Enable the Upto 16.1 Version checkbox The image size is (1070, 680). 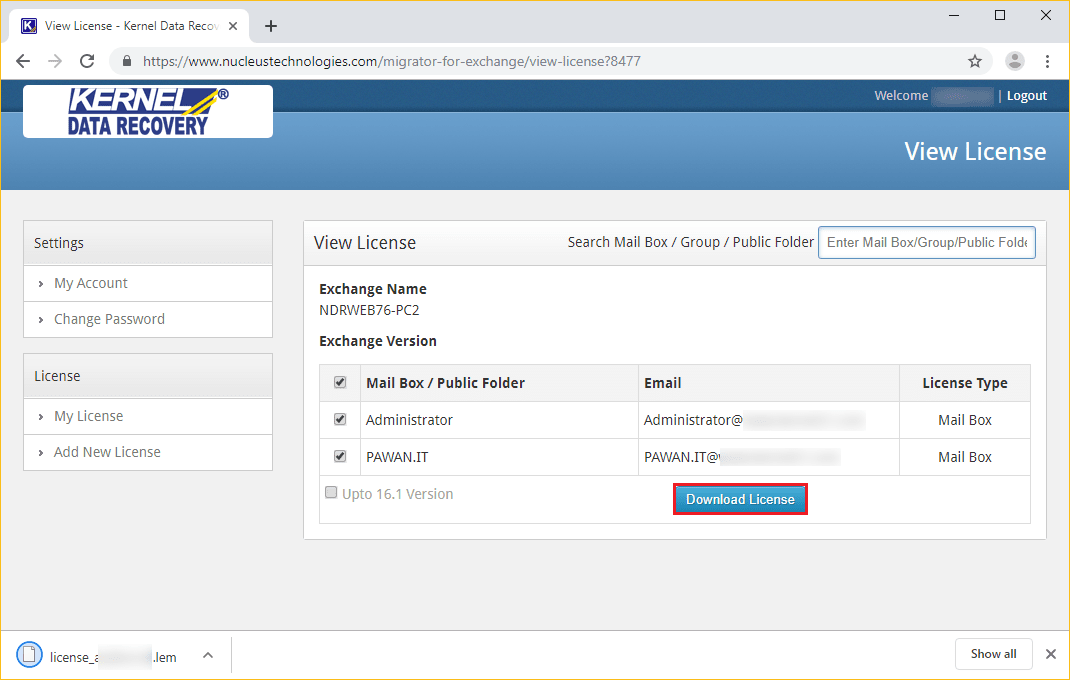click(331, 492)
